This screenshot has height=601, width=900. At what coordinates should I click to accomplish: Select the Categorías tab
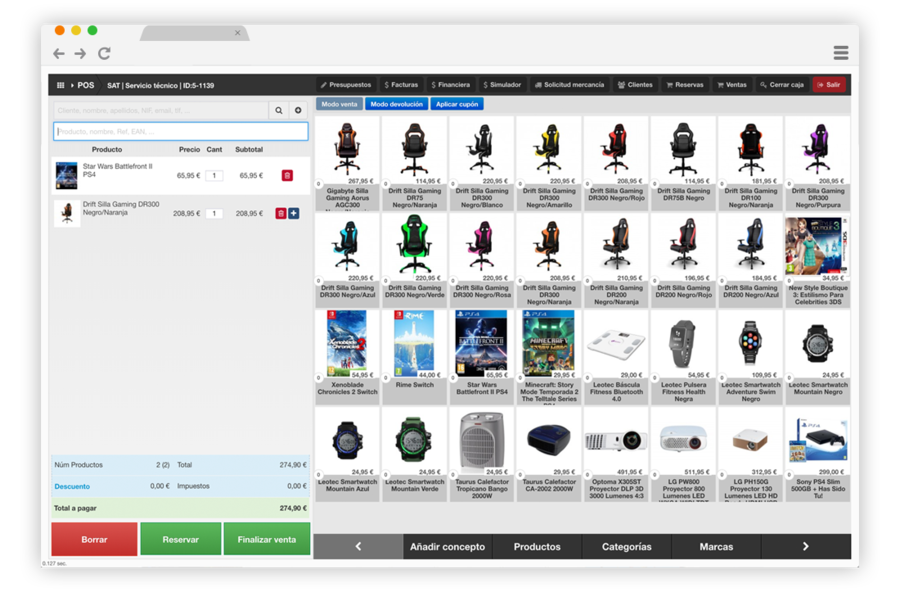tap(627, 546)
